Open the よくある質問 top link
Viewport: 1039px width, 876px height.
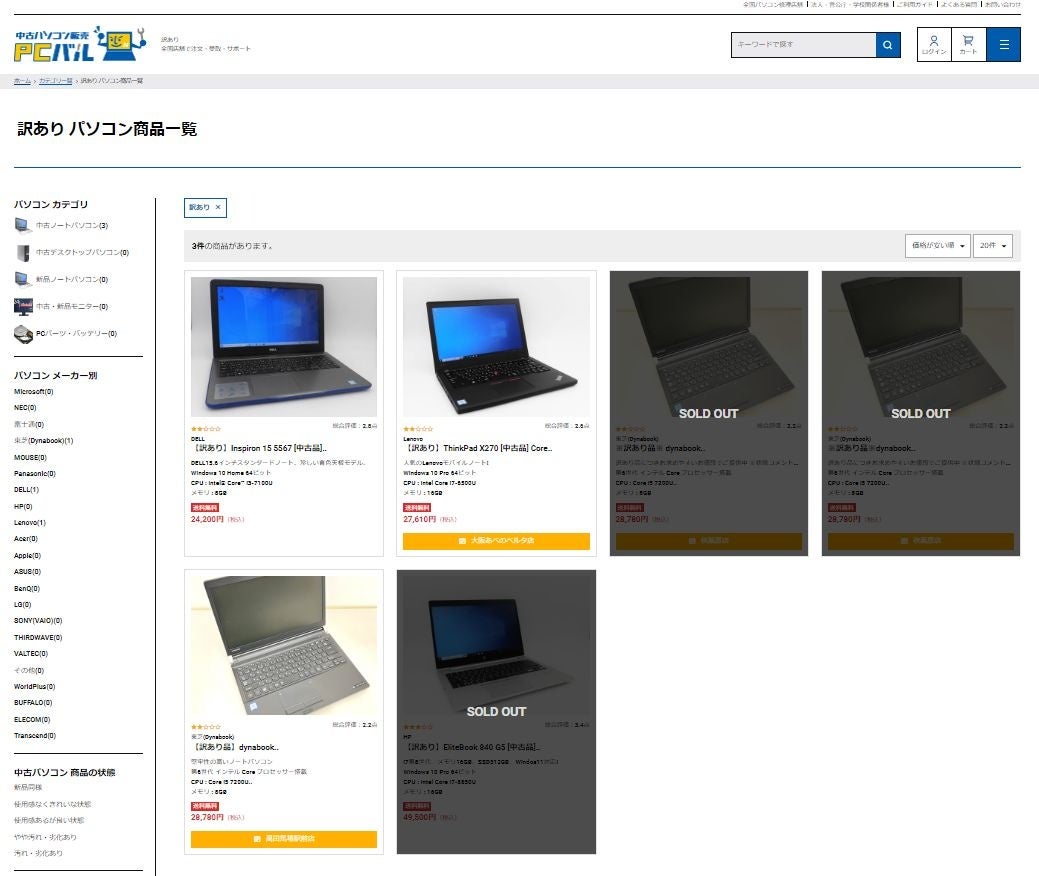click(x=959, y=4)
